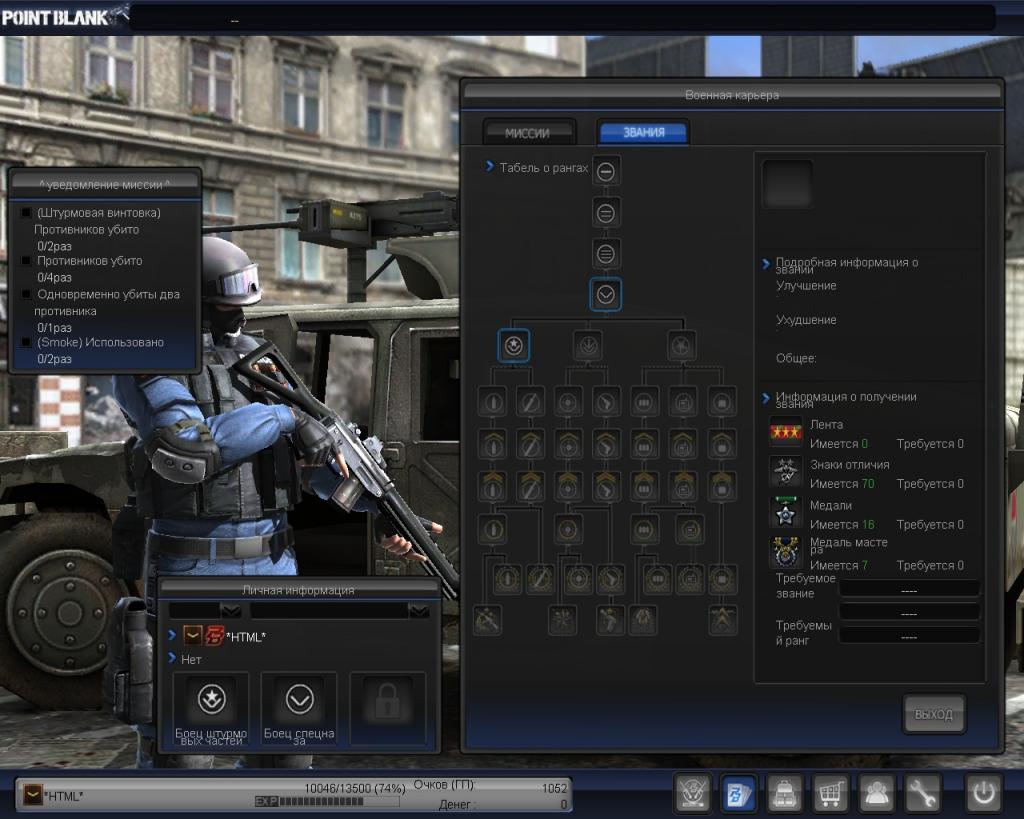Select the highlighted chevron-down rank in rank tree
The width and height of the screenshot is (1024, 819).
pyautogui.click(x=605, y=295)
